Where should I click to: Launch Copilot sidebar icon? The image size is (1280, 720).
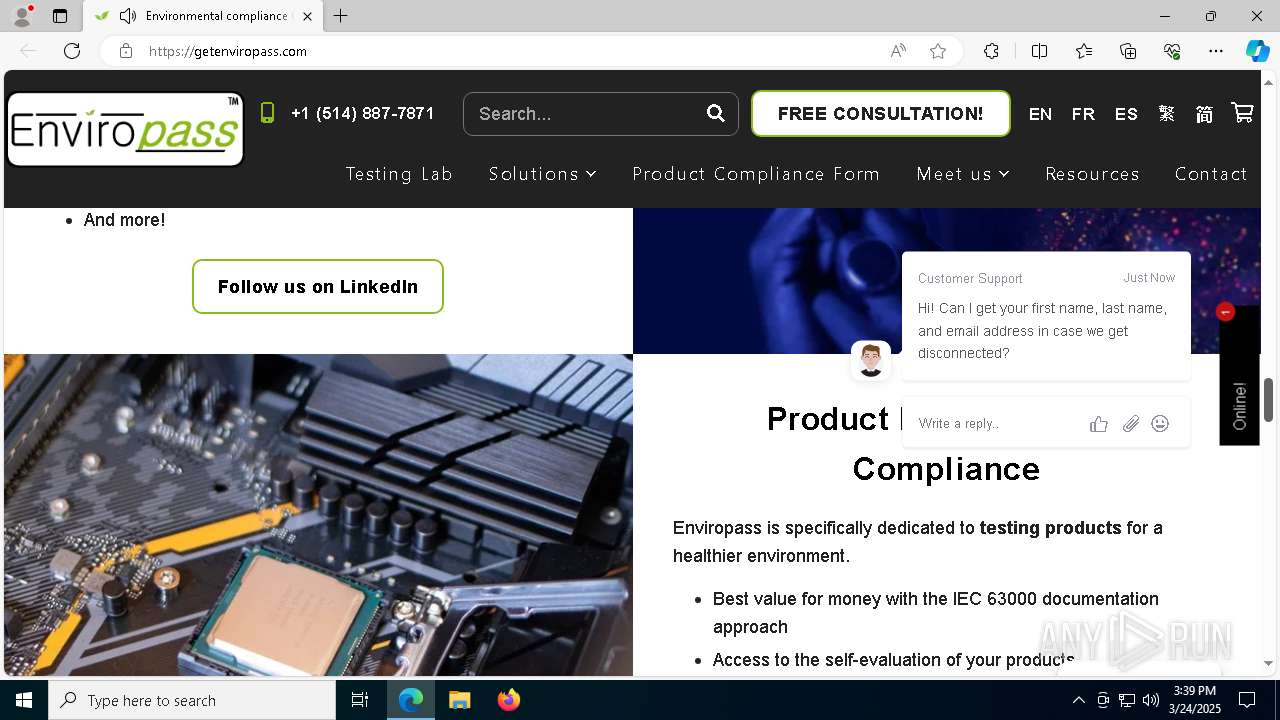click(x=1257, y=51)
